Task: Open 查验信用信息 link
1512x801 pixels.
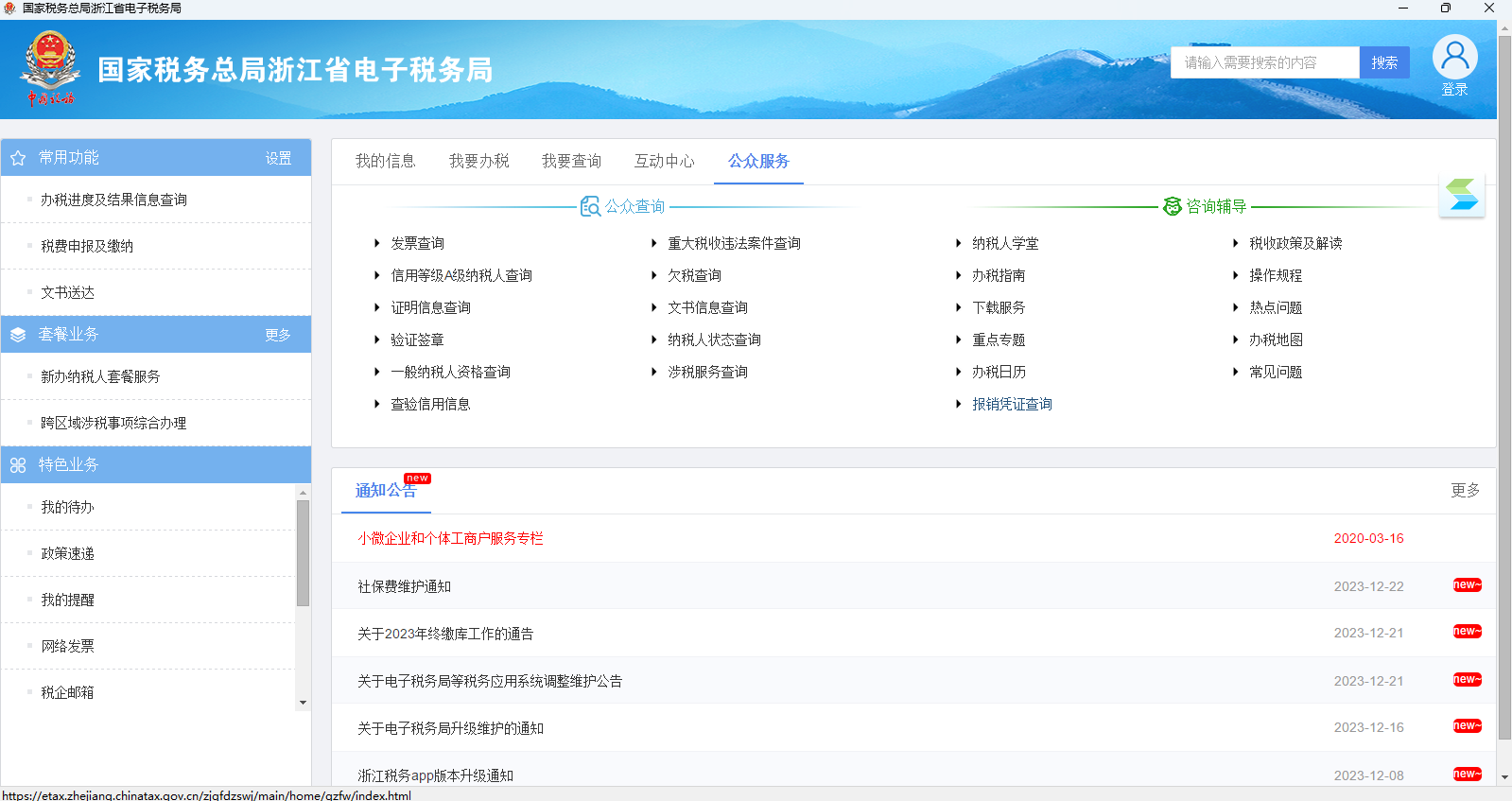Action: point(430,404)
